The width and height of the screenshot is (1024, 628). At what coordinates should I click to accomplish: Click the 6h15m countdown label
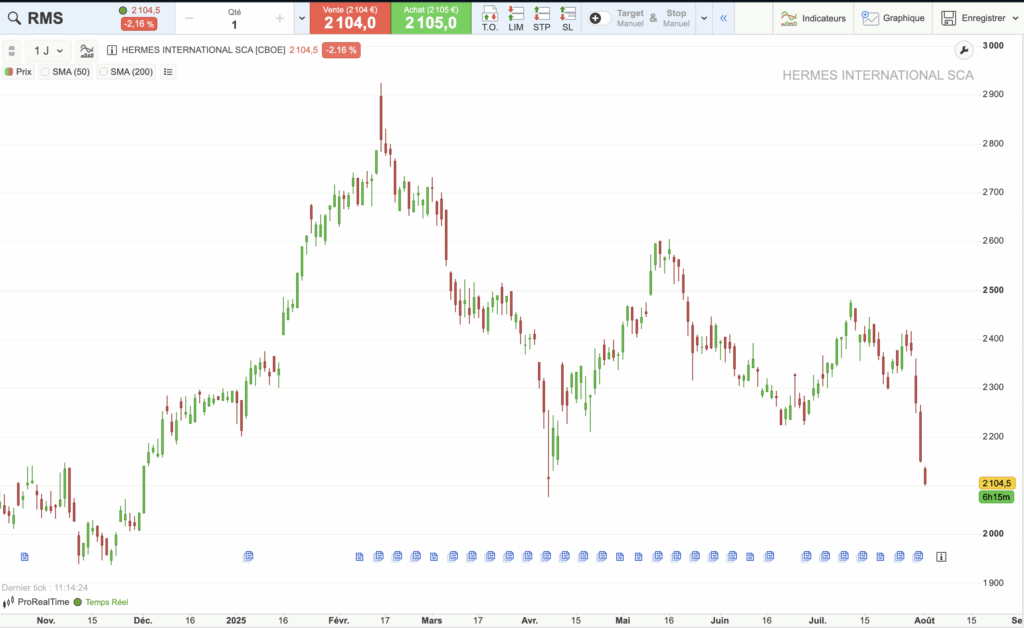pos(997,497)
